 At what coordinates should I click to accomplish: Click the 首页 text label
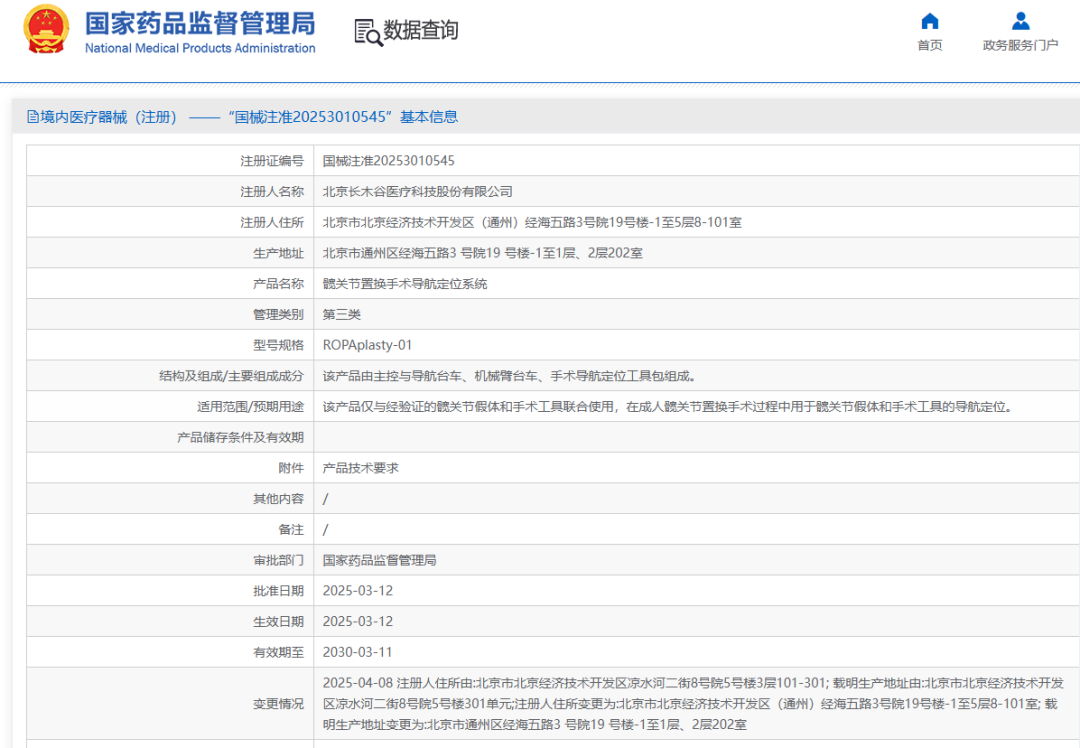pyautogui.click(x=929, y=45)
